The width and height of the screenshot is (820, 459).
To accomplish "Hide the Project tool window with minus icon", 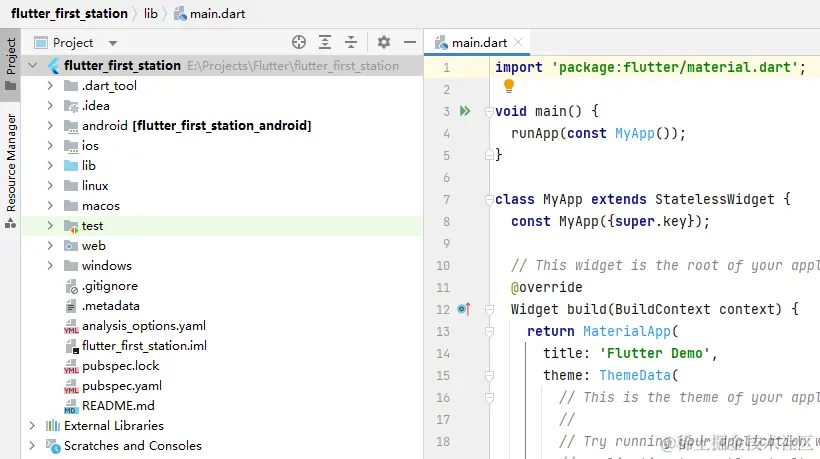I will pos(410,42).
